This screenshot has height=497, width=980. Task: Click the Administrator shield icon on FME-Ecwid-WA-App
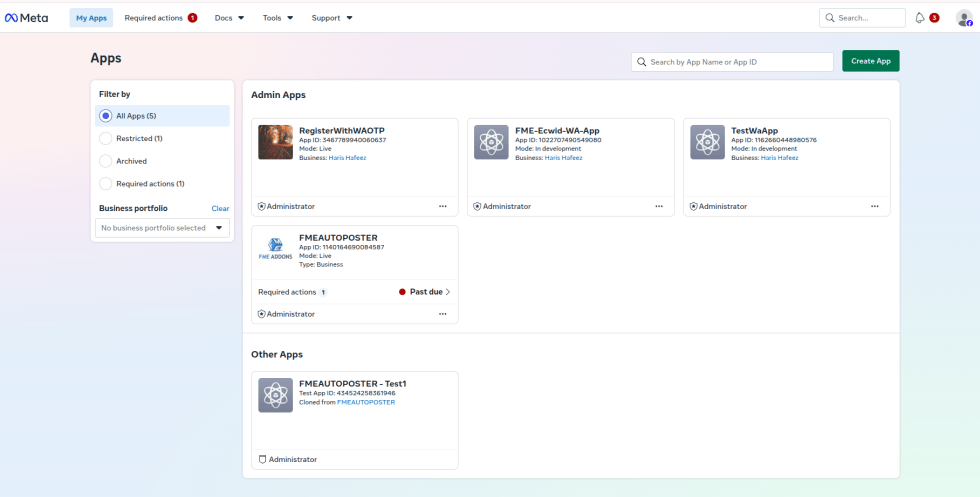[478, 206]
